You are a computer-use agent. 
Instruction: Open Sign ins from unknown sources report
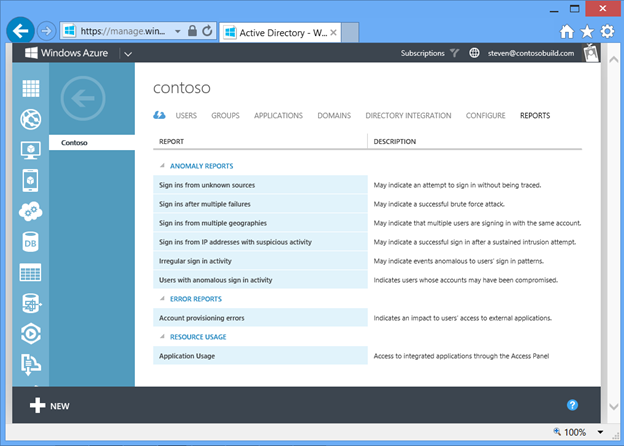[260, 185]
